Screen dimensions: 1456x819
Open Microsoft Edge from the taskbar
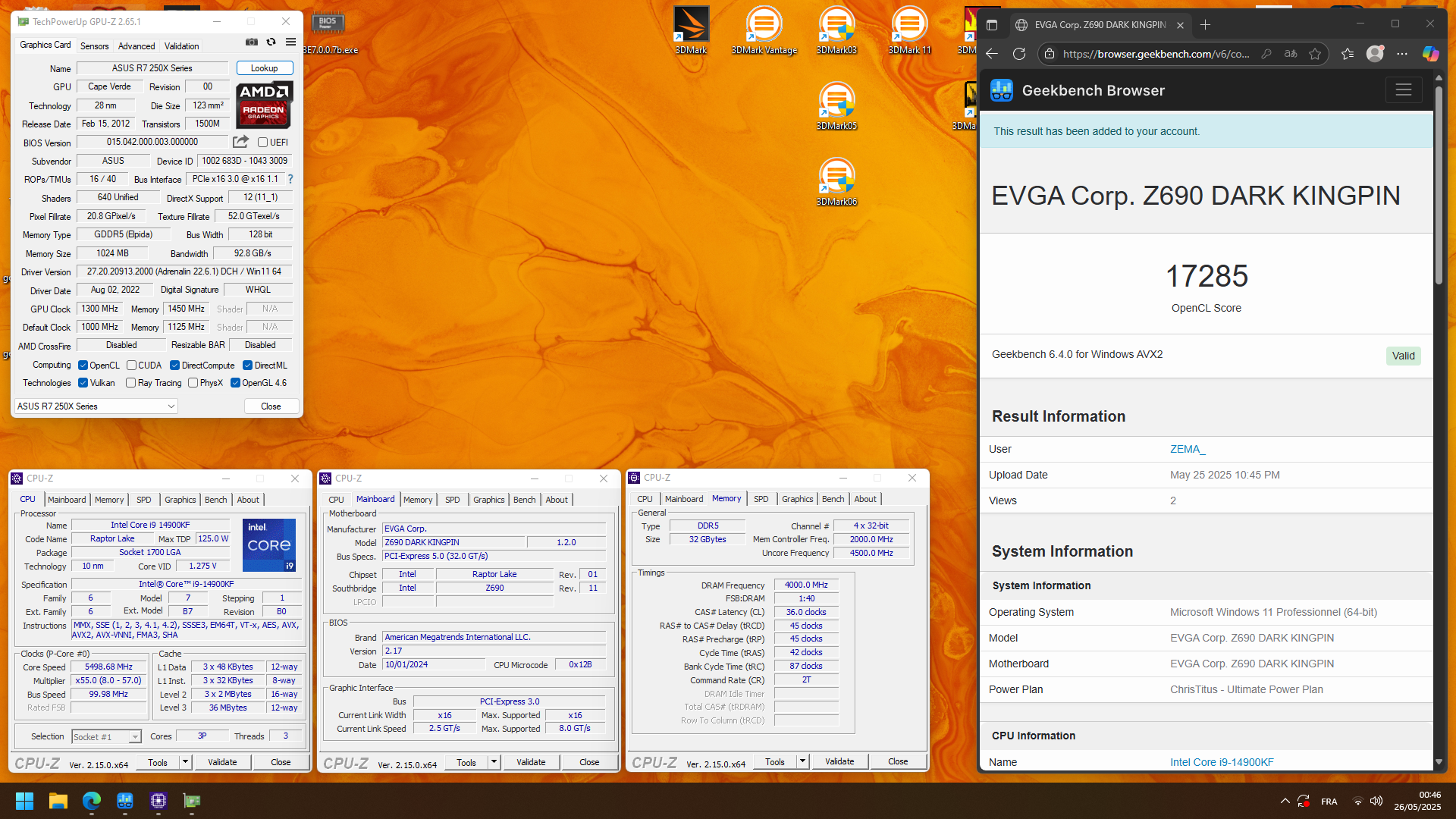click(92, 801)
